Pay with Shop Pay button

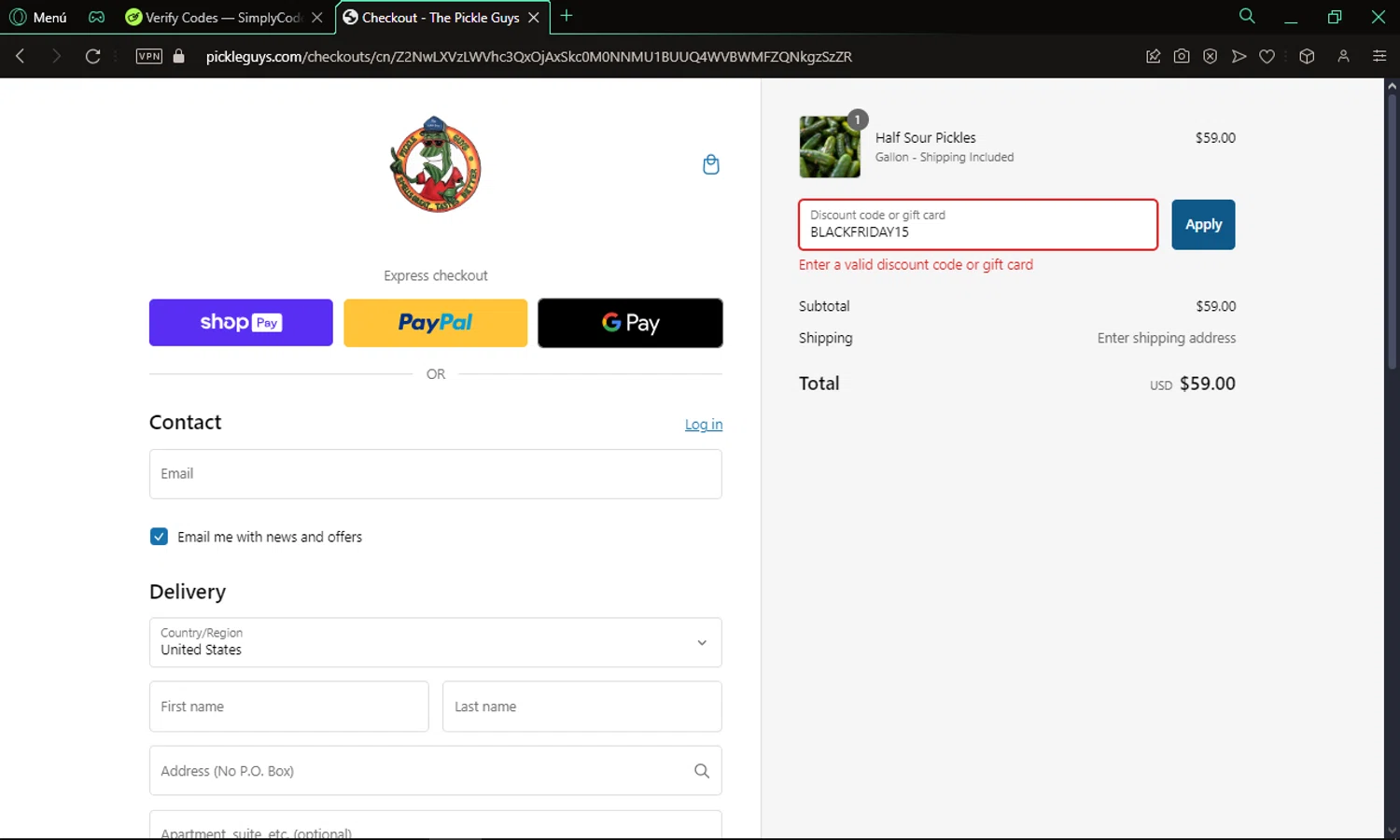click(241, 323)
